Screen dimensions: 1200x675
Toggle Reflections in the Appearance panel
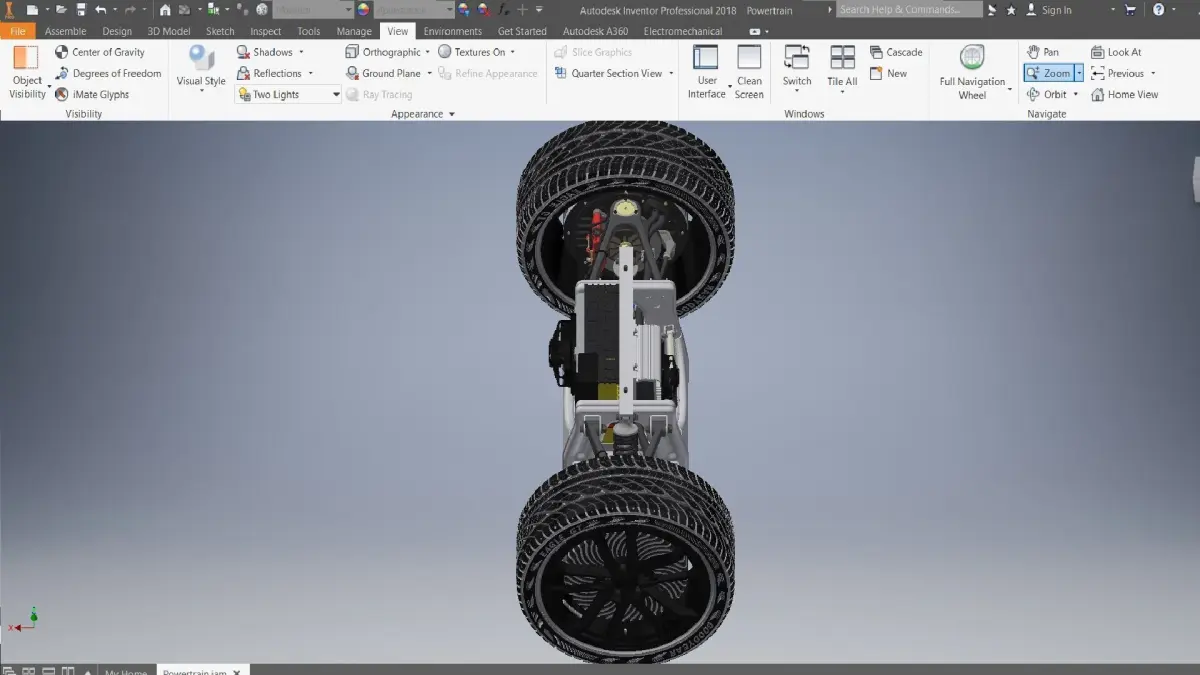point(270,73)
